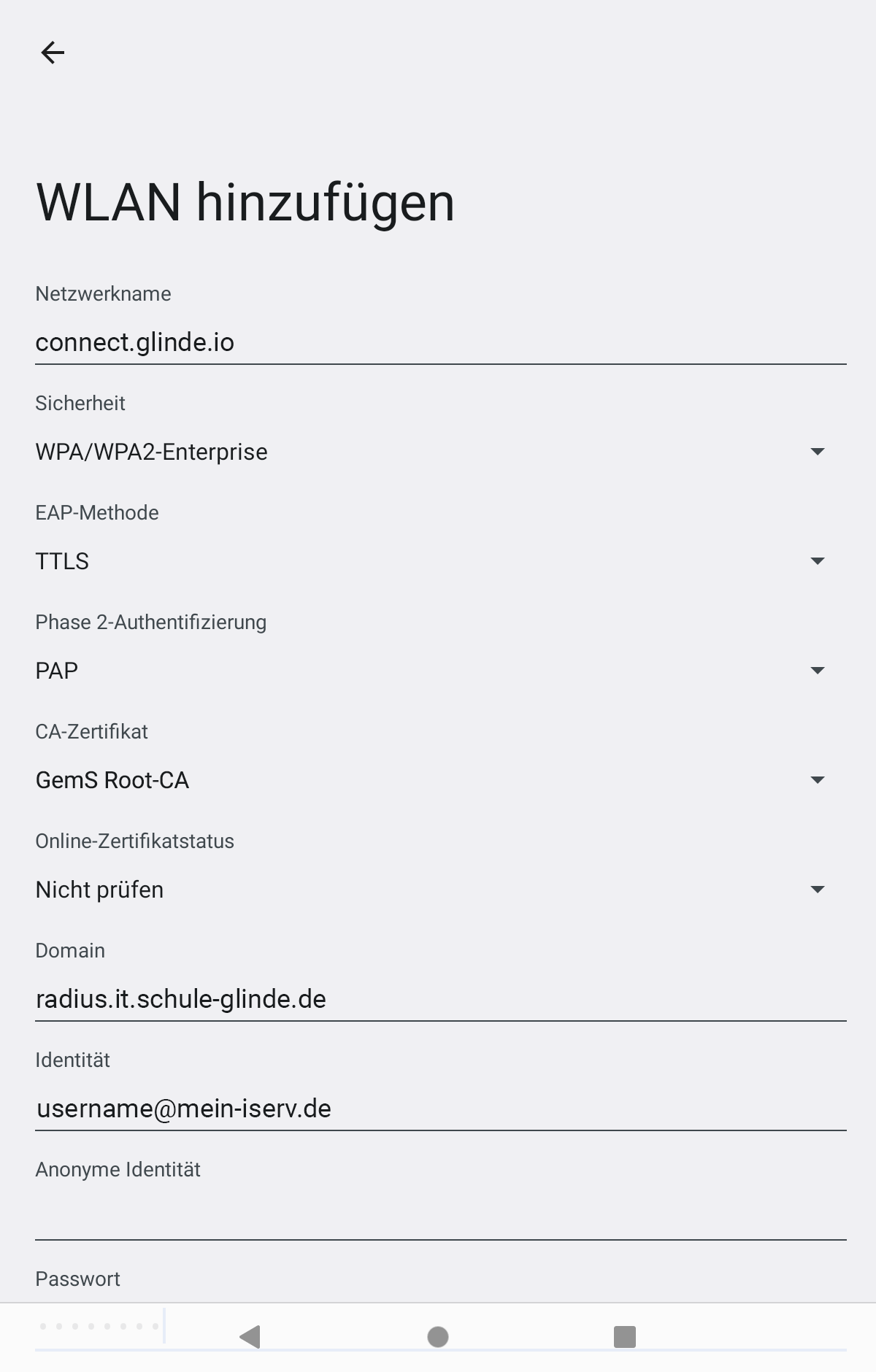Click the Domain field radius.it.schule-glinde.de
The width and height of the screenshot is (876, 1372).
point(438,999)
